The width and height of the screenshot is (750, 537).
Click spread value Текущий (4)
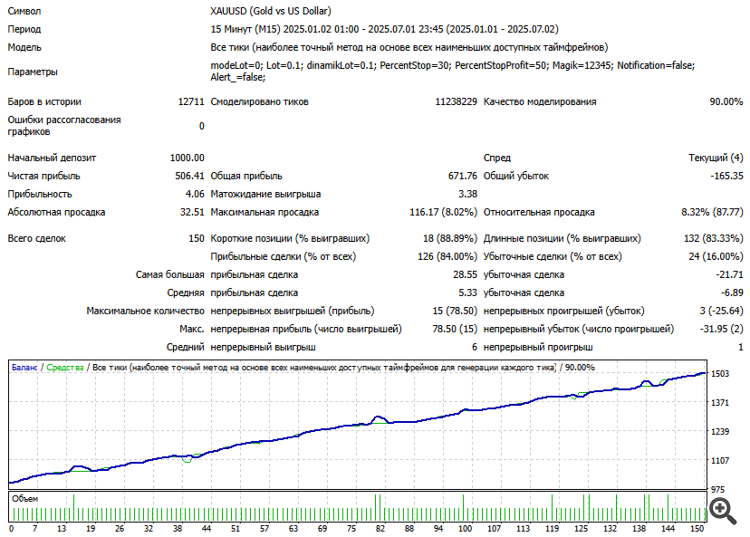point(716,158)
